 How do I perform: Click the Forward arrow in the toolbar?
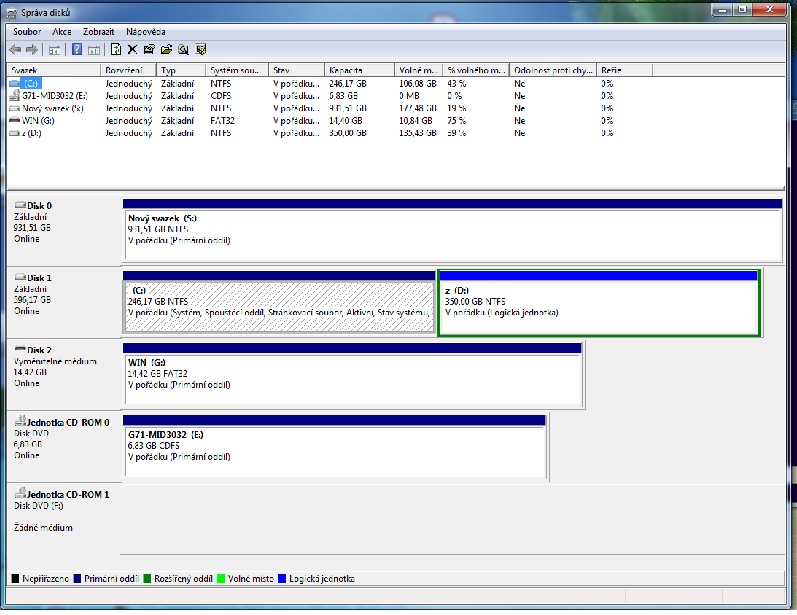point(32,49)
